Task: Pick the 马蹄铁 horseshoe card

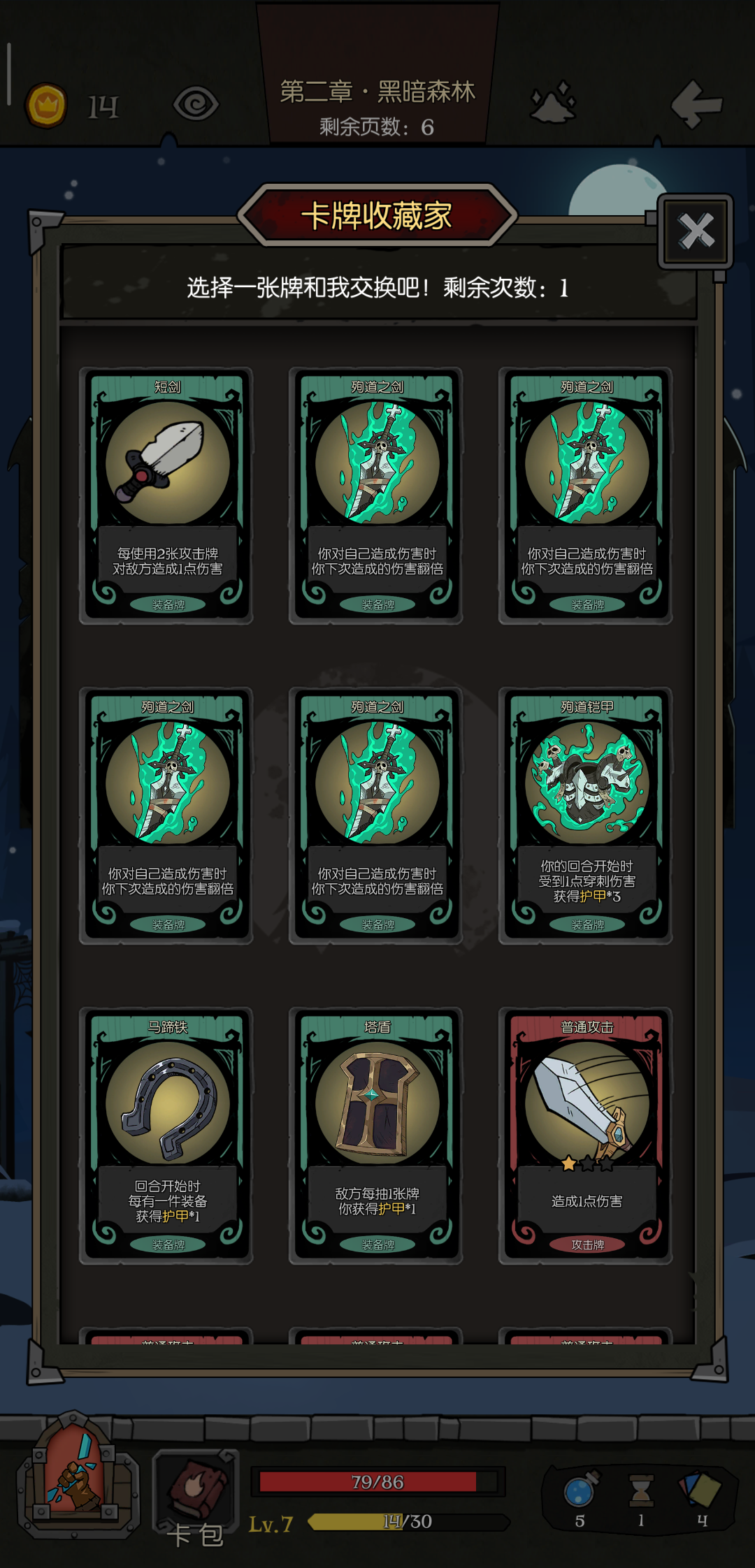Action: coord(166,1135)
